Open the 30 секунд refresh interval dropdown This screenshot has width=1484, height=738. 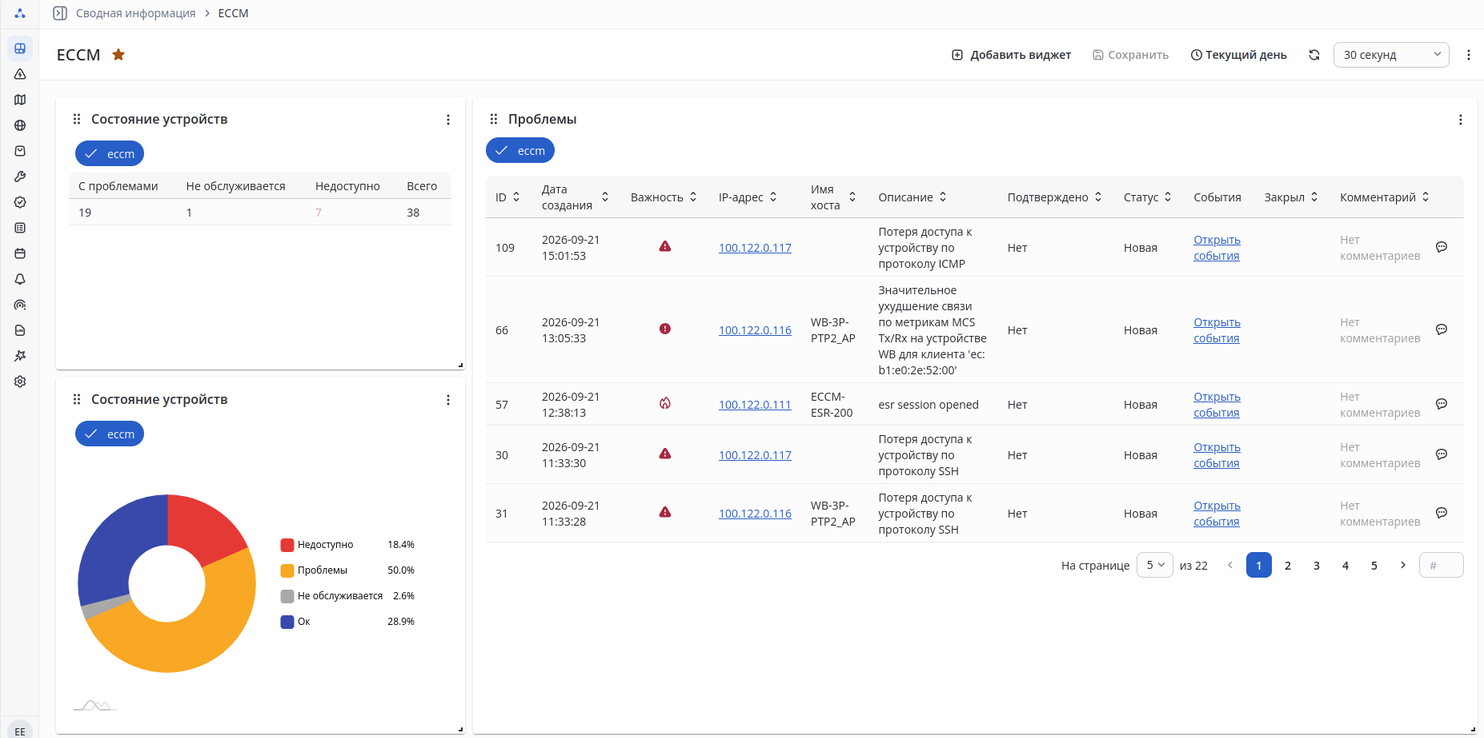1391,55
